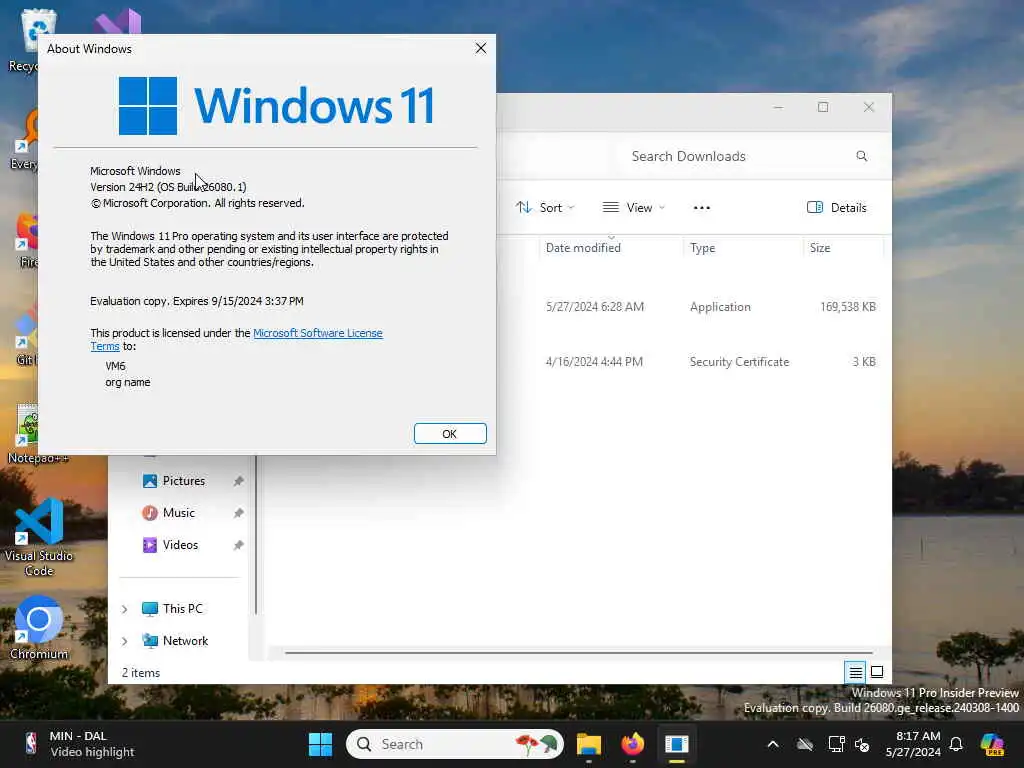Open the Sort dropdown in File Explorer
1024x768 pixels.
[x=545, y=208]
